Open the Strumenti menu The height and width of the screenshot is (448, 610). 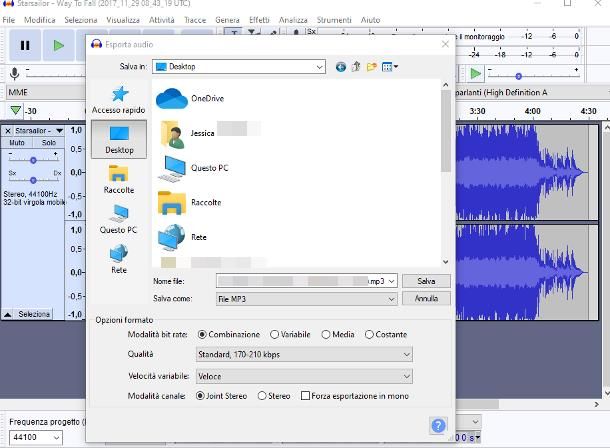[334, 20]
